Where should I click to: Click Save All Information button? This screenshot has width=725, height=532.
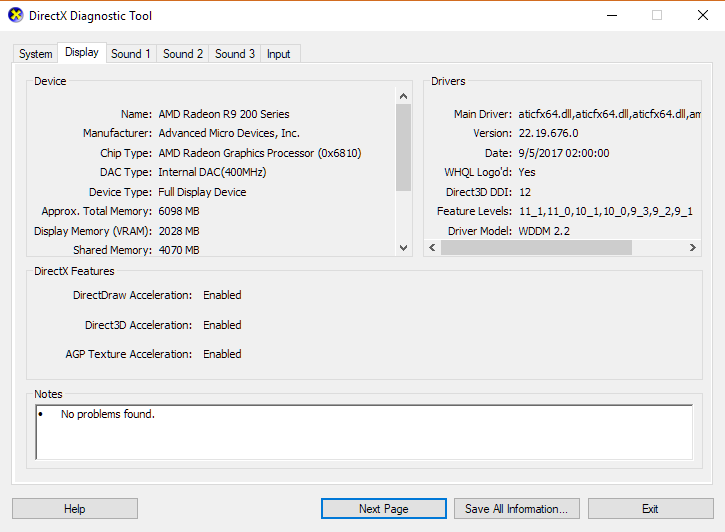[516, 508]
